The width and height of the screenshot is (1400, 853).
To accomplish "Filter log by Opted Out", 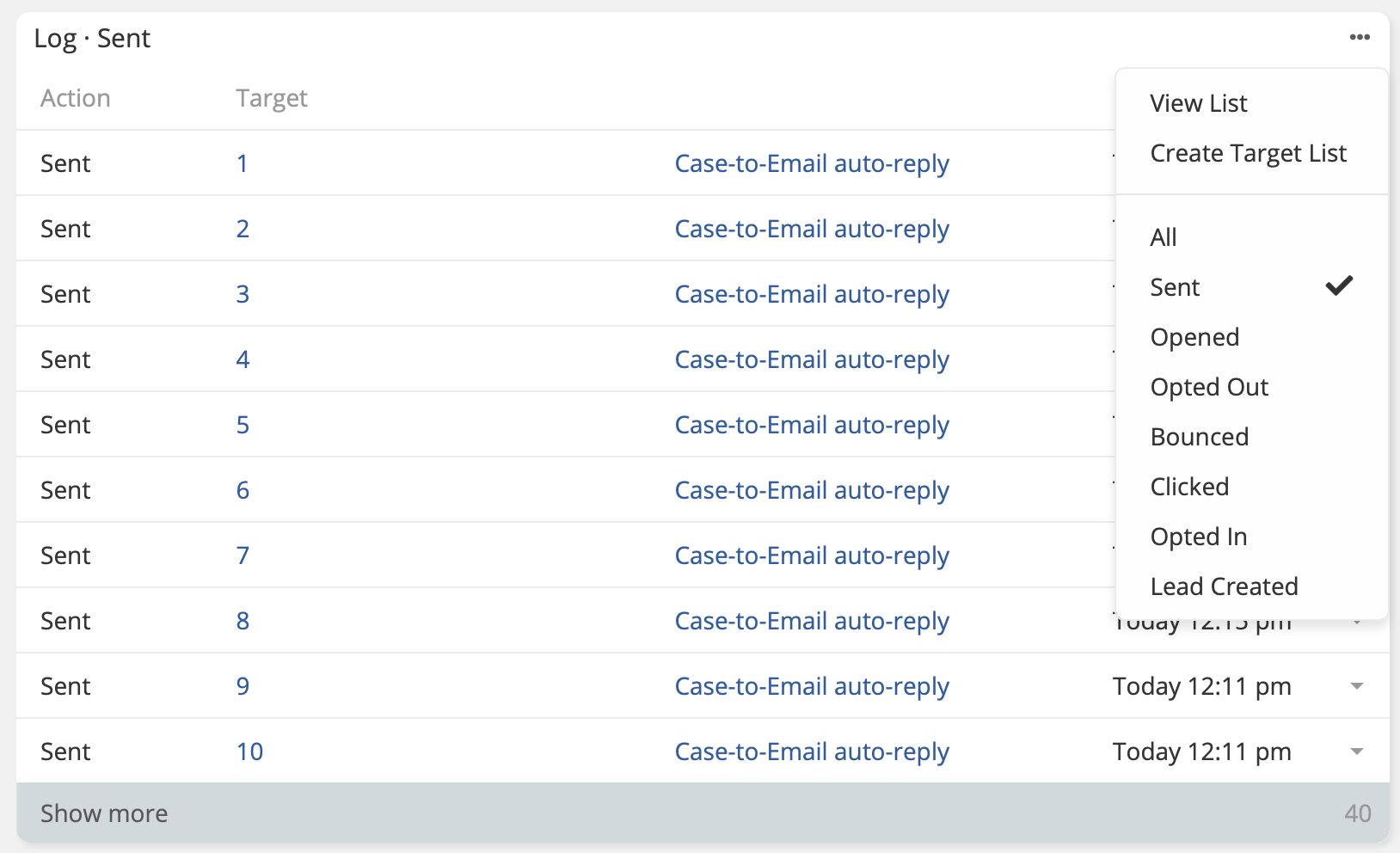I will point(1209,387).
